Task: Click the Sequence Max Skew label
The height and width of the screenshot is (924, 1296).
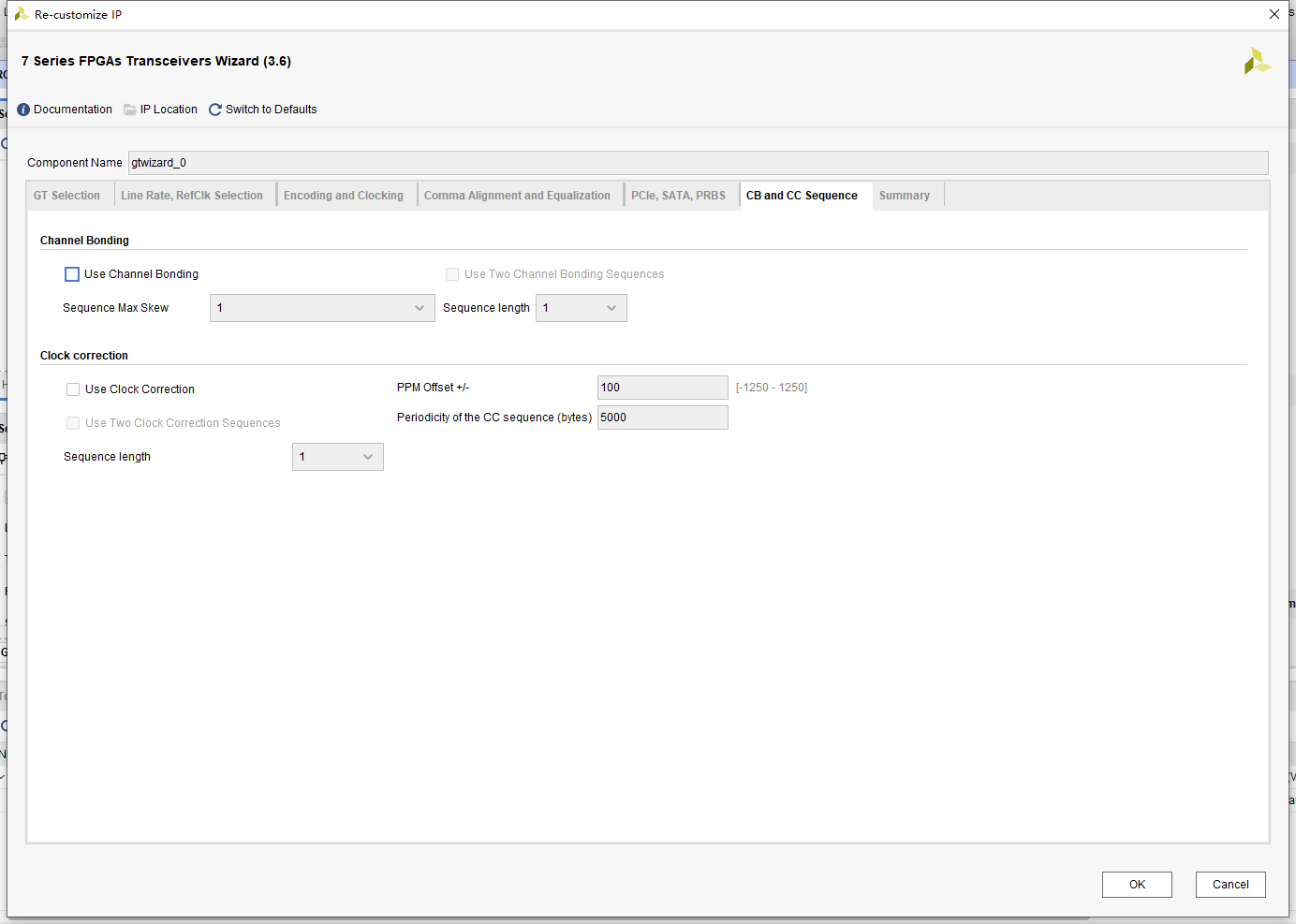Action: point(116,308)
